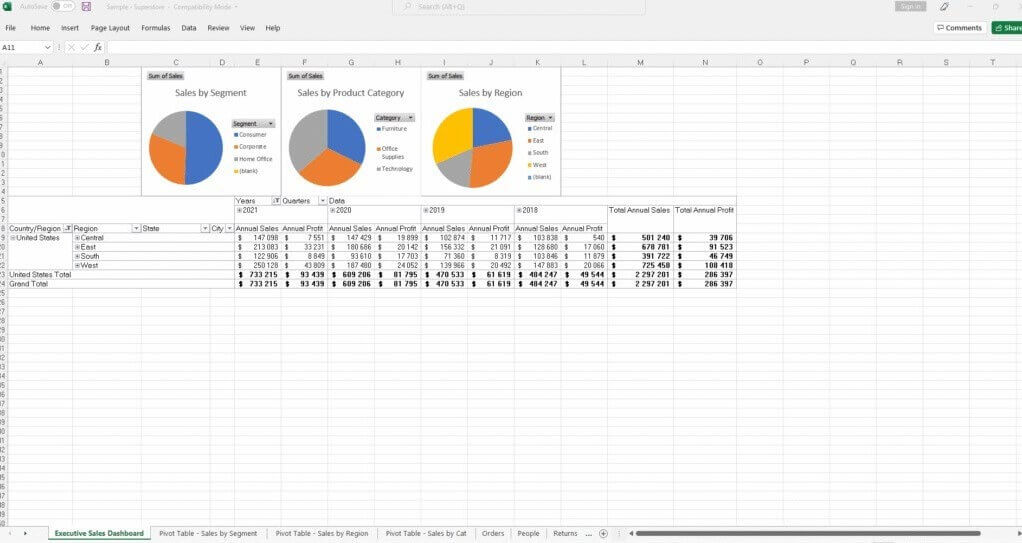Click the Cancel entry X icon

coord(72,47)
